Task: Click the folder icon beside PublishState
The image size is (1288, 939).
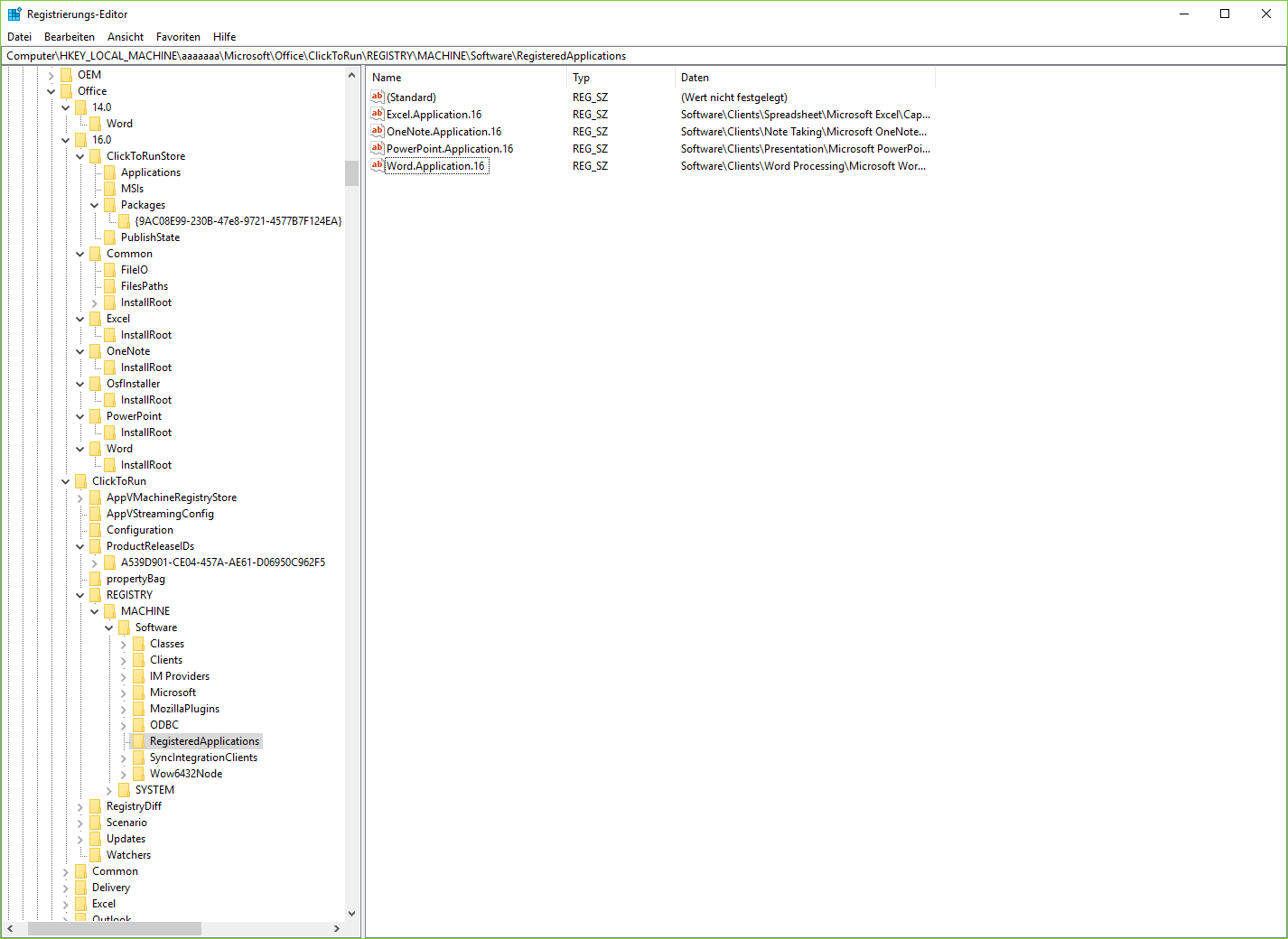Action: point(109,237)
